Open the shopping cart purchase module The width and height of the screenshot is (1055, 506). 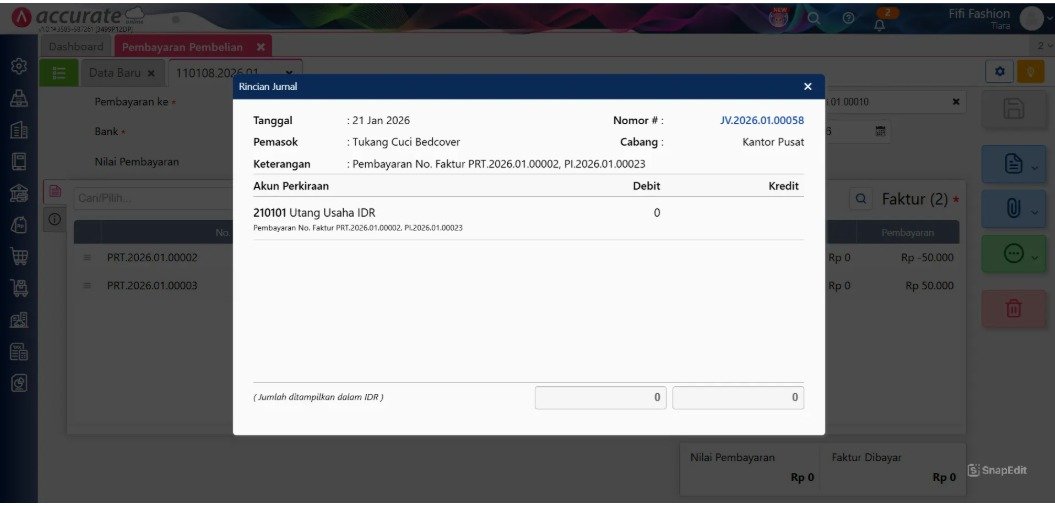pyautogui.click(x=20, y=256)
